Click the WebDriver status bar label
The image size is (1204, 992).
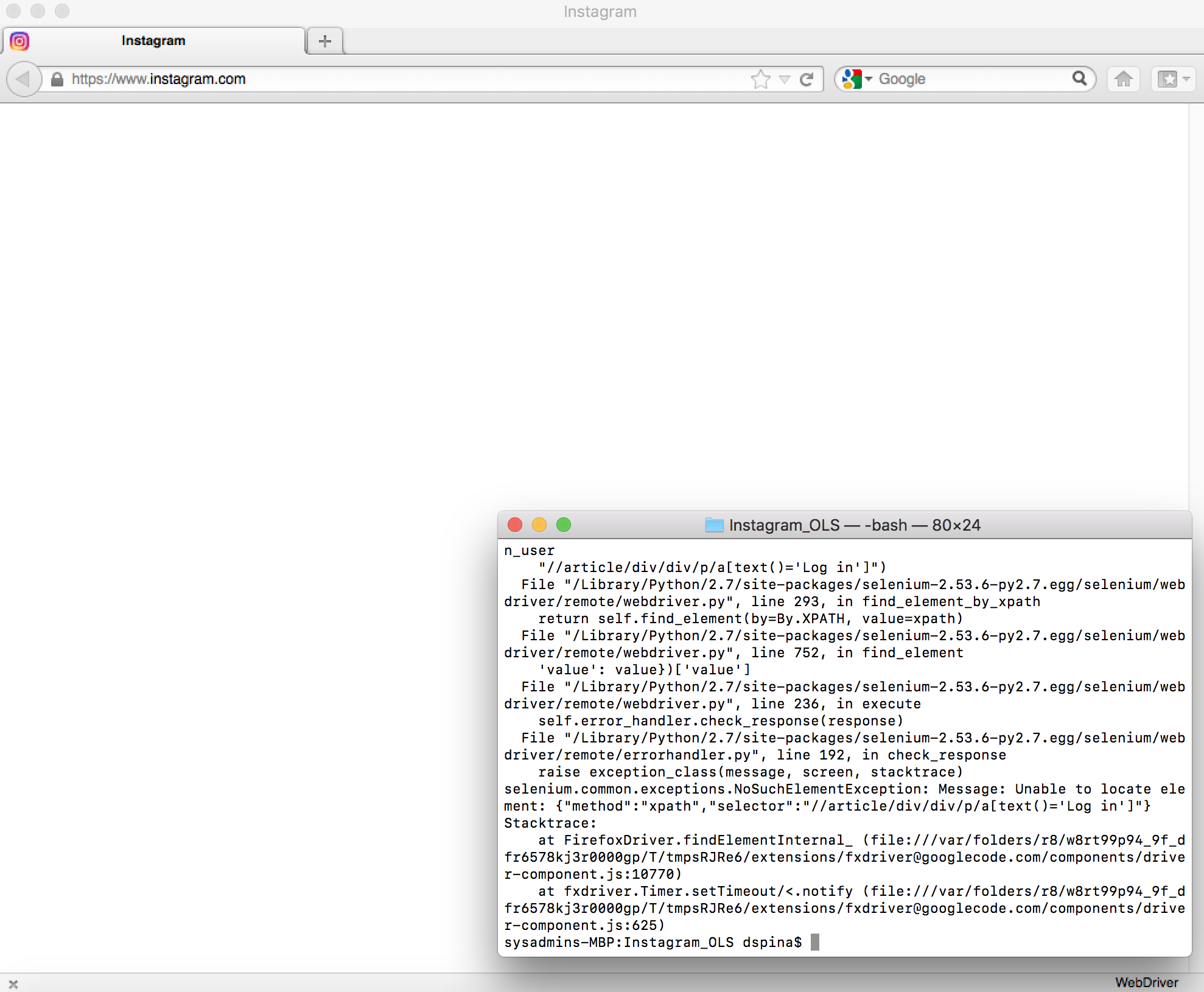1147,982
